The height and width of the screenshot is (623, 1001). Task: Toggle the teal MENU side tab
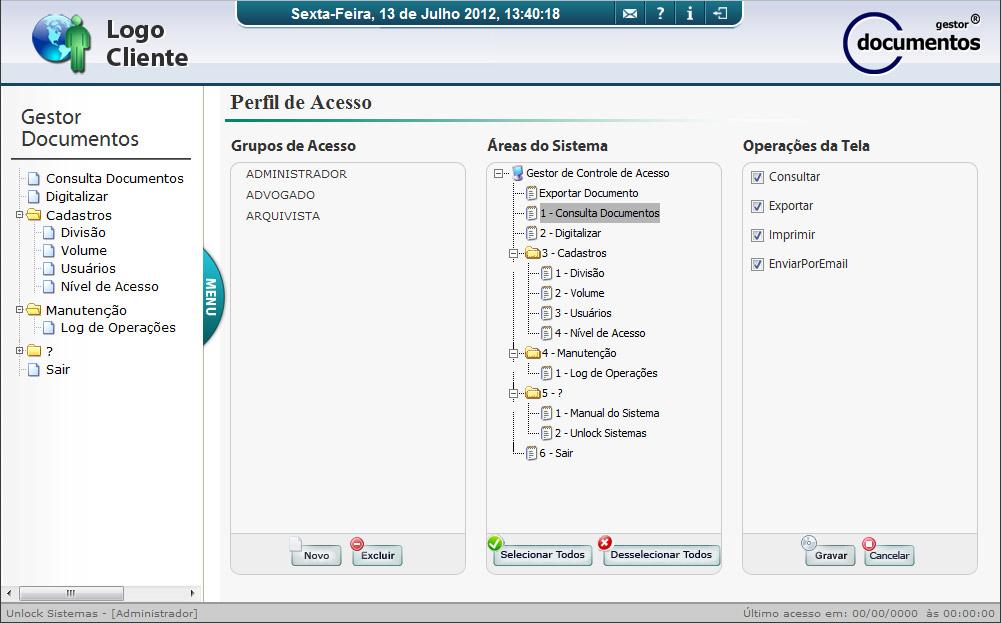(212, 297)
